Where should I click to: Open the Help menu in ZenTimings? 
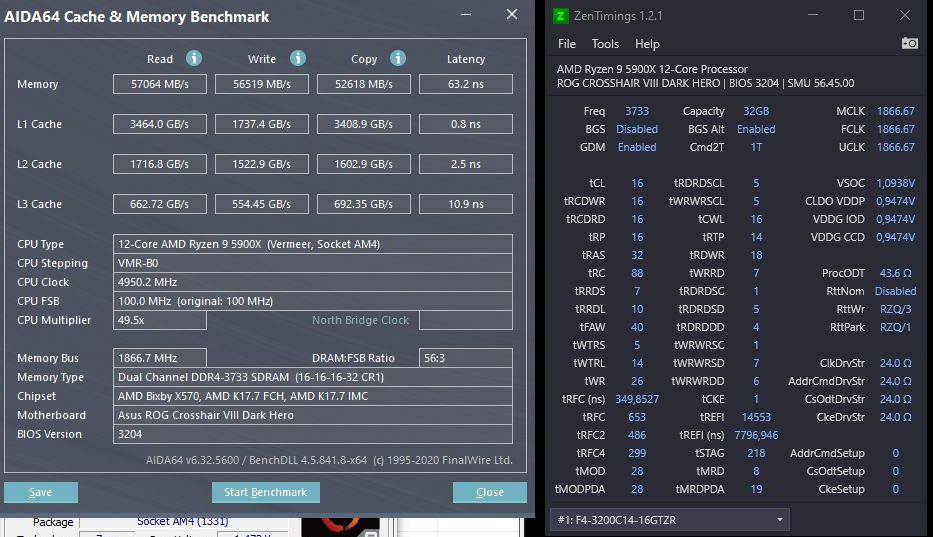pyautogui.click(x=647, y=44)
